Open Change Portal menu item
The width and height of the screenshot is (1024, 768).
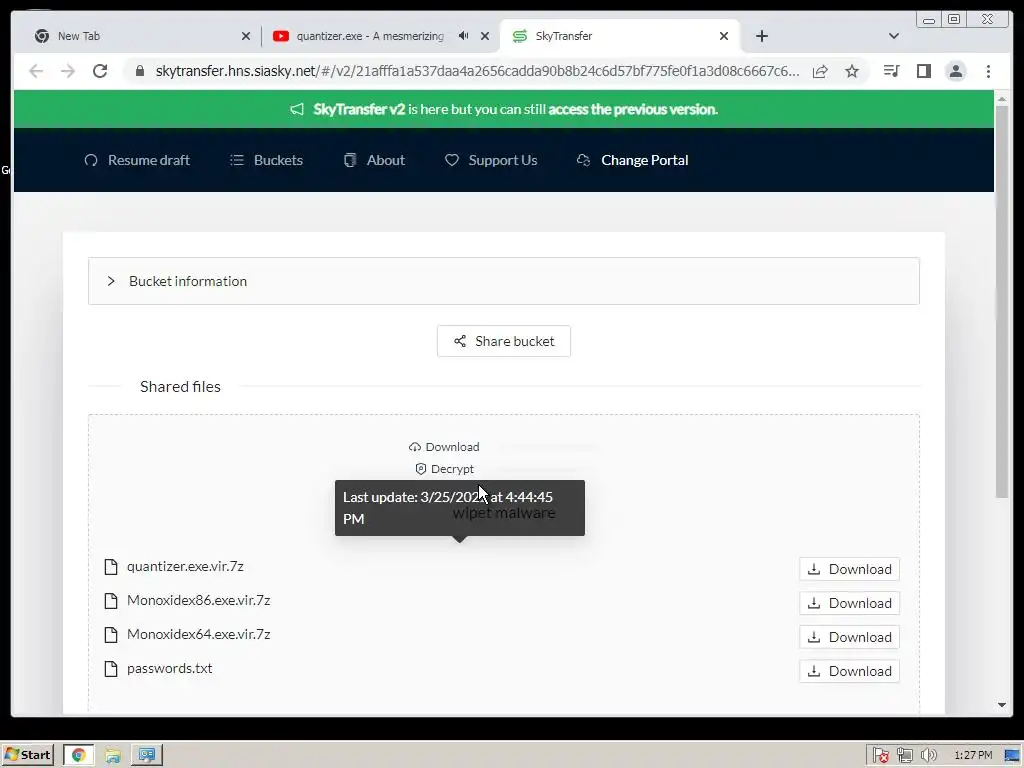632,160
